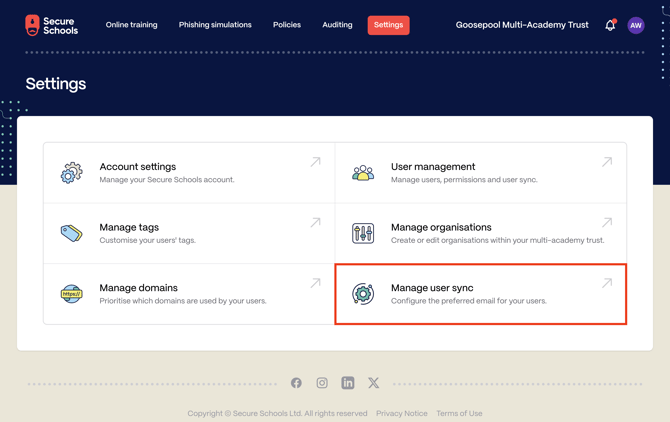Open the Facebook footer icon

point(296,383)
